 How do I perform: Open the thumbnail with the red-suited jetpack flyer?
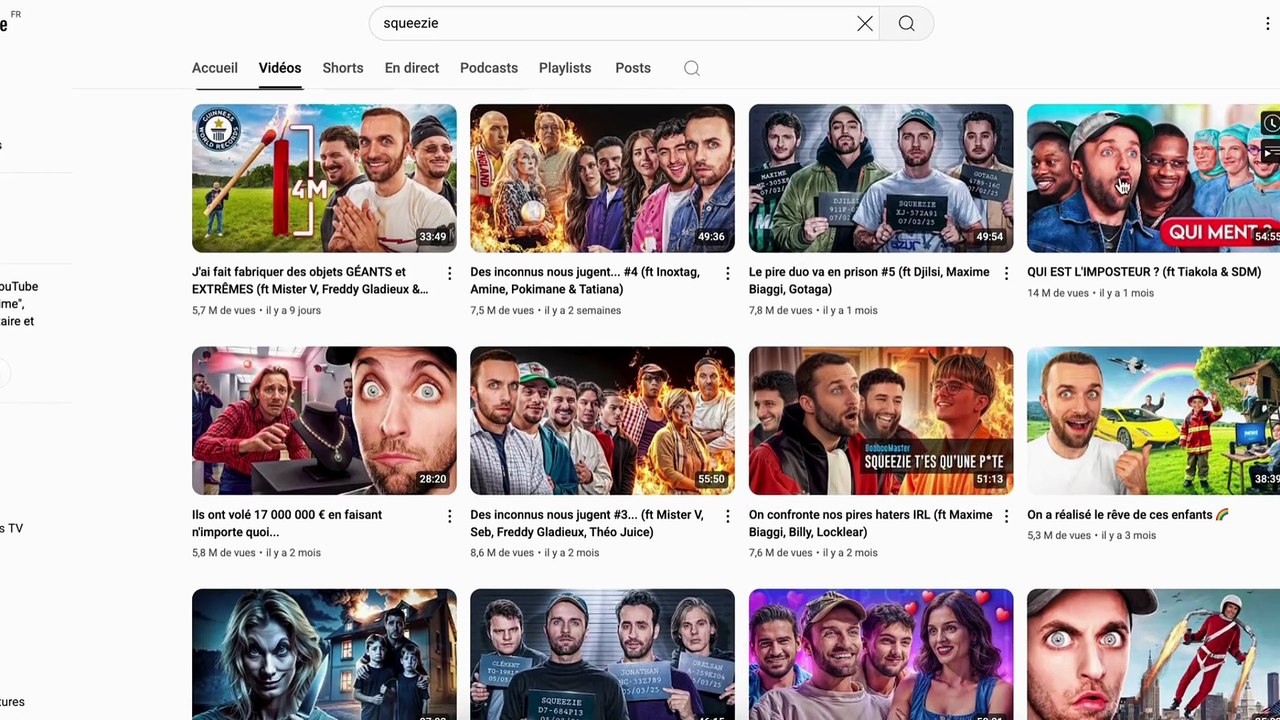(x=1153, y=654)
